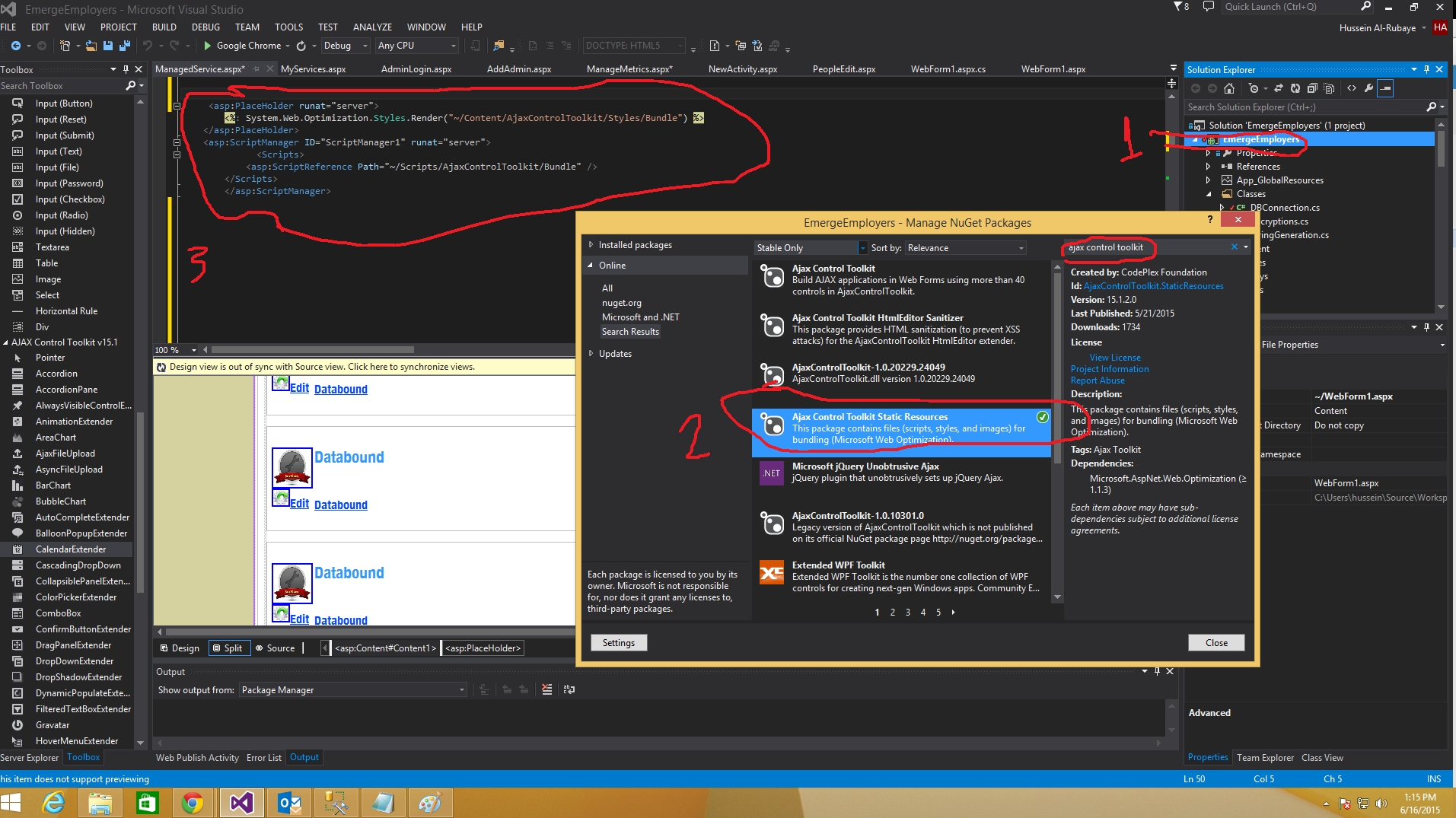Click the Undo arrow in the toolbar
1456x818 pixels.
point(148,46)
